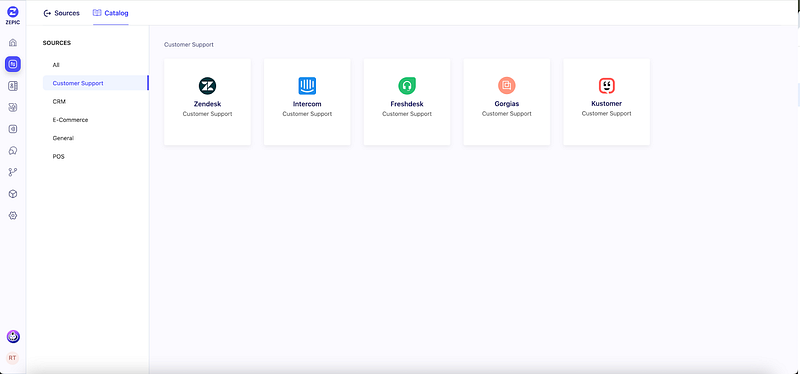
Task: Click the SOURCES sidebar heading
Action: click(x=57, y=43)
